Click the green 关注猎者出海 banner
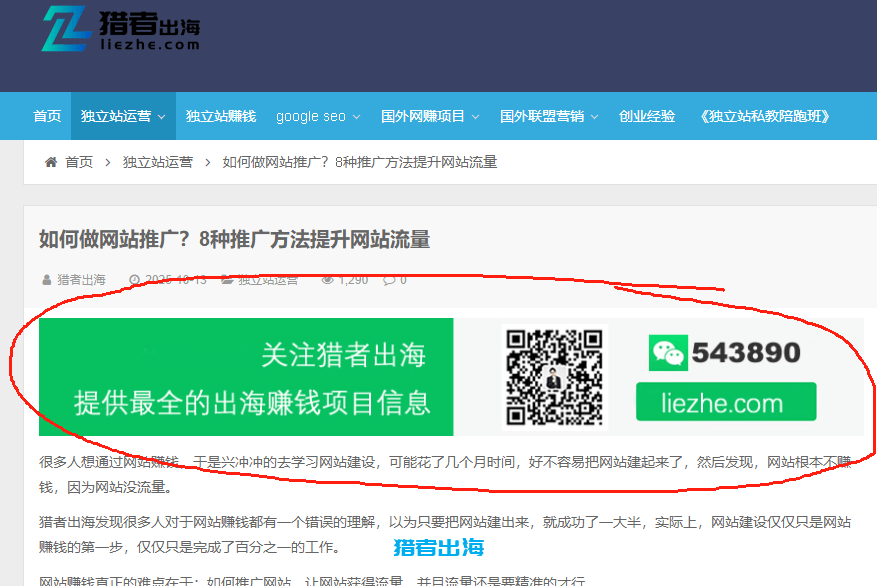The image size is (877, 586). [246, 377]
